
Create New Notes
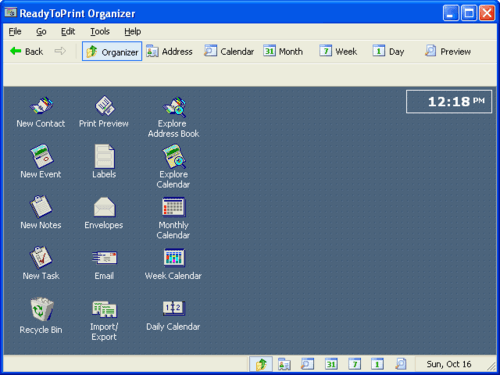pos(41,213)
